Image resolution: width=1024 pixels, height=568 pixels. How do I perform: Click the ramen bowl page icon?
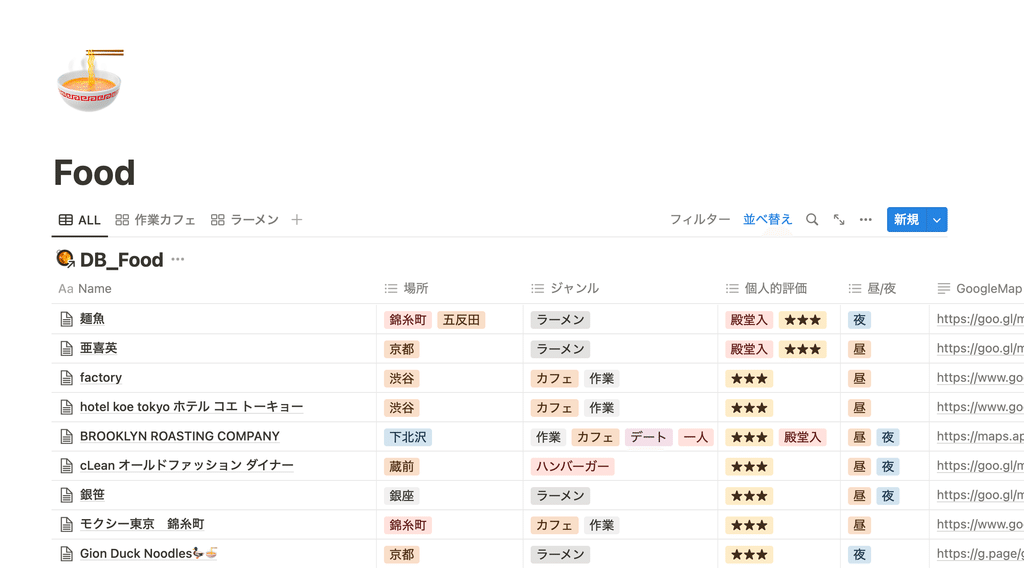(x=90, y=80)
